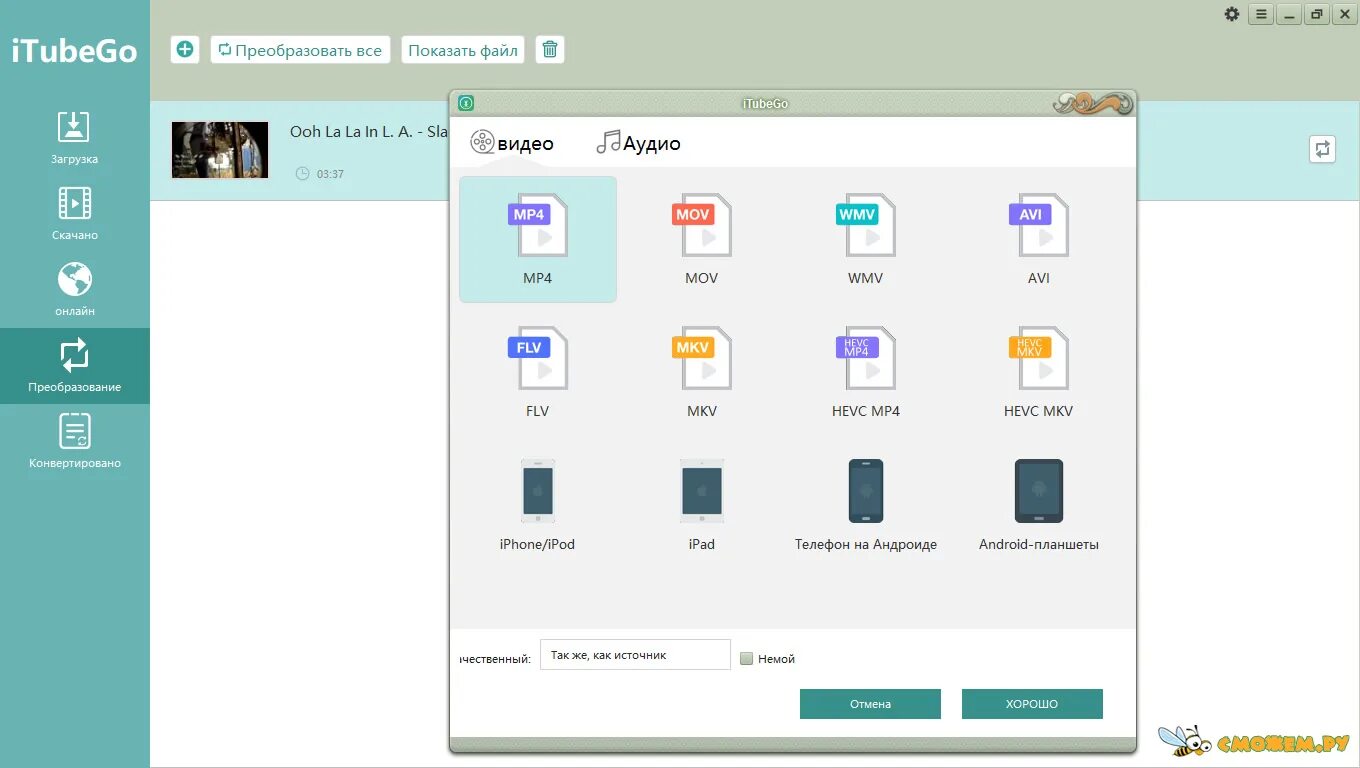Switch to the видео tab

[x=512, y=142]
